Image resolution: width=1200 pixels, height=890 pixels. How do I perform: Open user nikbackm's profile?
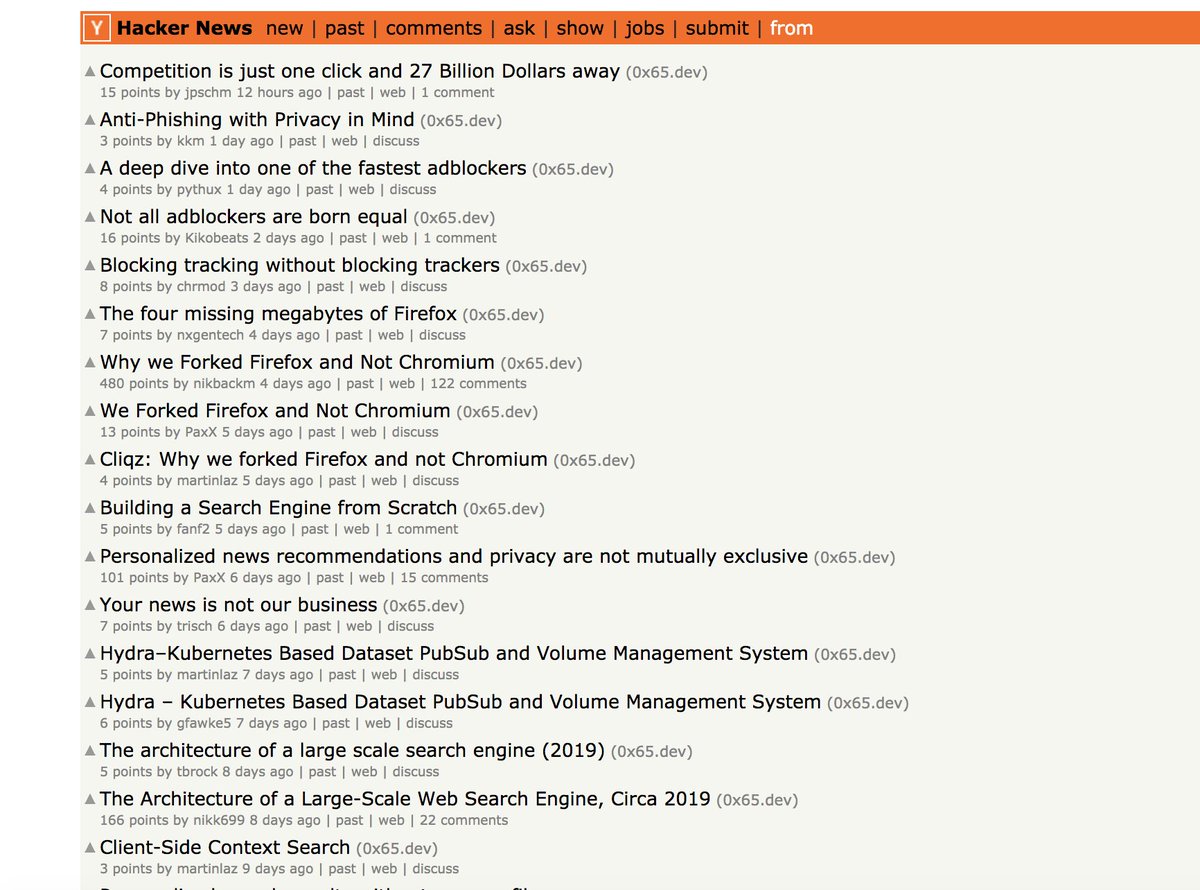[224, 383]
